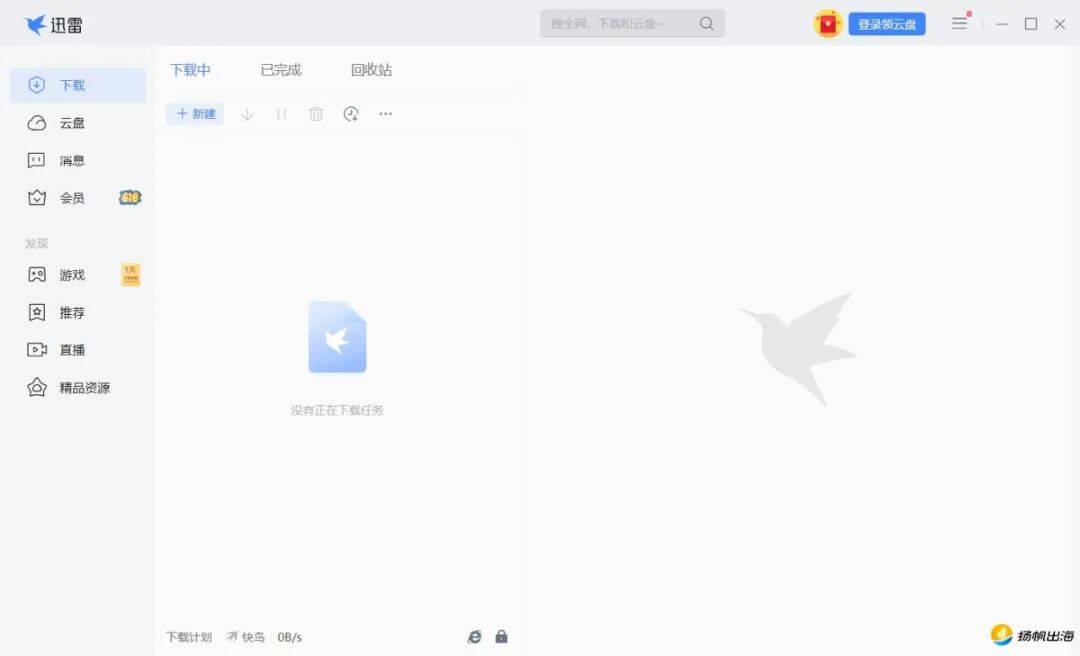Open the hamburger main menu
The height and width of the screenshot is (656, 1080).
pyautogui.click(x=960, y=23)
